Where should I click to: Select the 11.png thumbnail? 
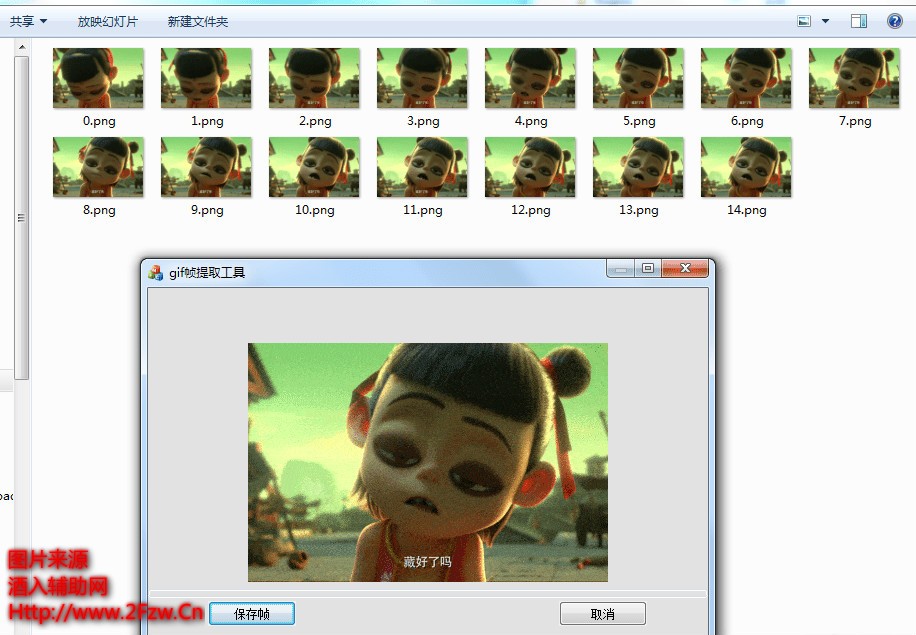tap(422, 167)
